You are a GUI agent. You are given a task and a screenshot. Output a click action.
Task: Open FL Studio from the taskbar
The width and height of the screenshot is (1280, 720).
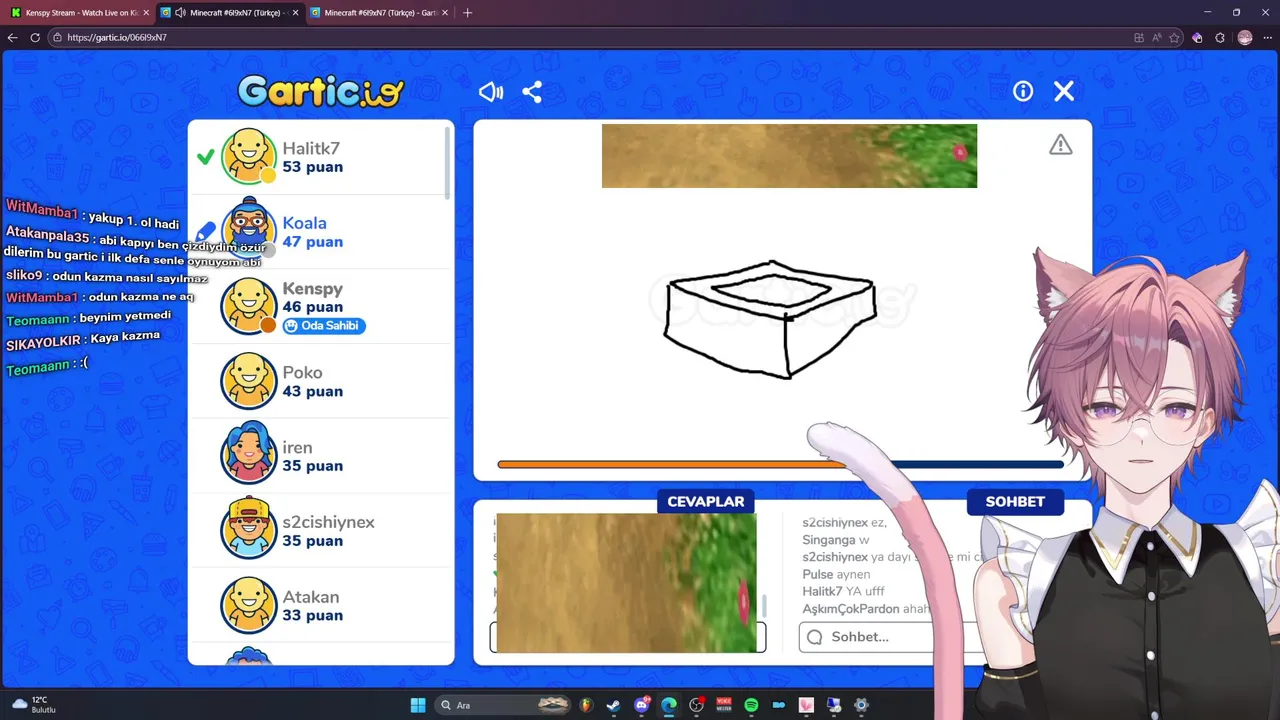(x=586, y=705)
